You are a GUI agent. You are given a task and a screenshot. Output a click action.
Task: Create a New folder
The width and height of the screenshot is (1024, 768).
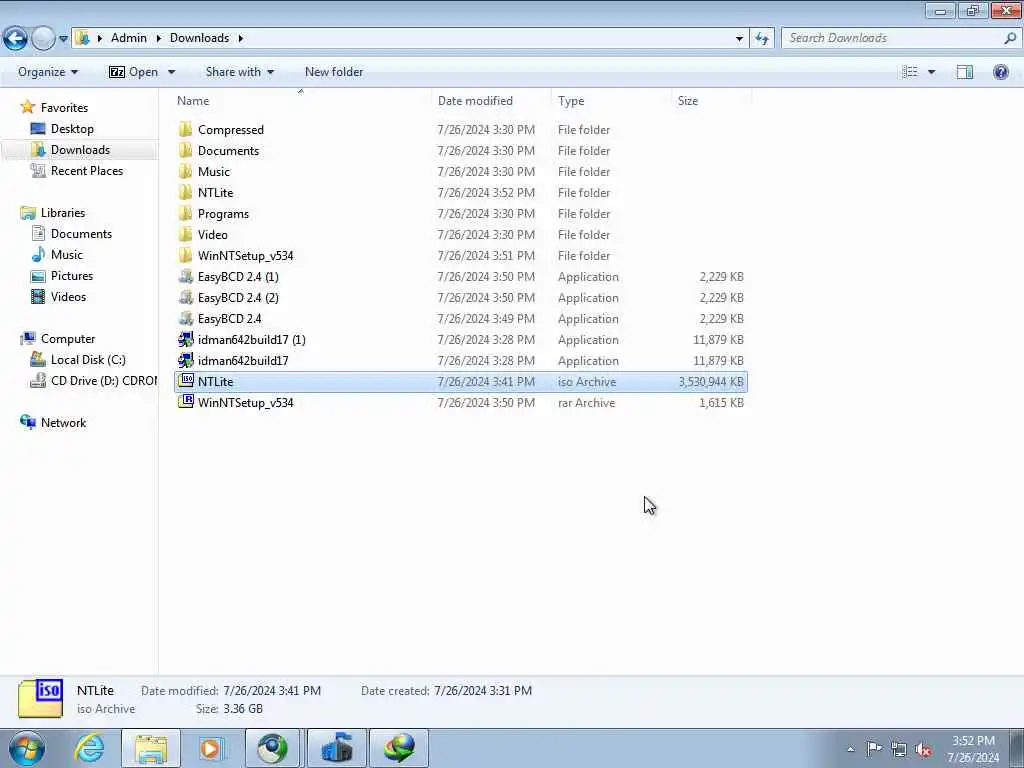point(334,72)
